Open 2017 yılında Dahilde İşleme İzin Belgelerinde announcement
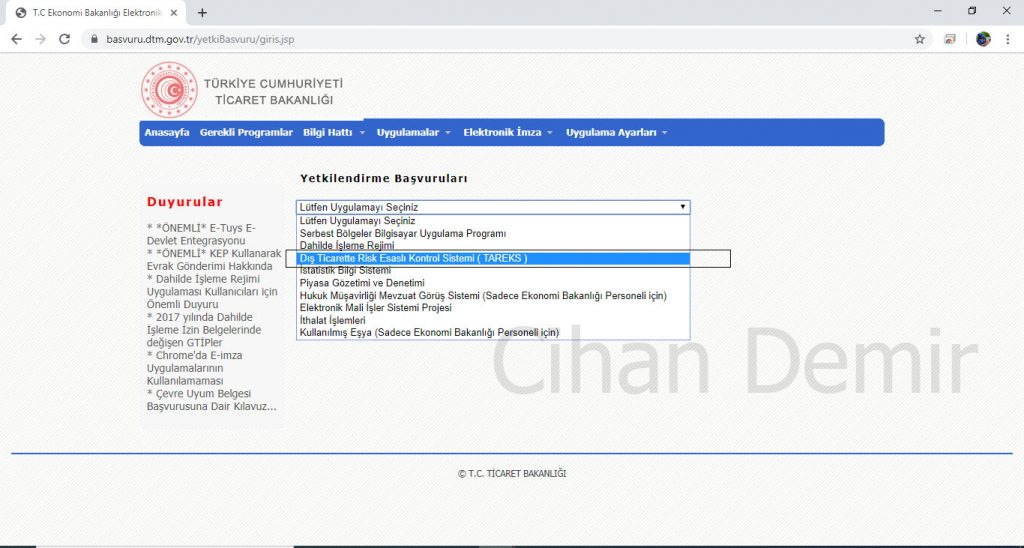This screenshot has height=548, width=1024. [x=204, y=330]
